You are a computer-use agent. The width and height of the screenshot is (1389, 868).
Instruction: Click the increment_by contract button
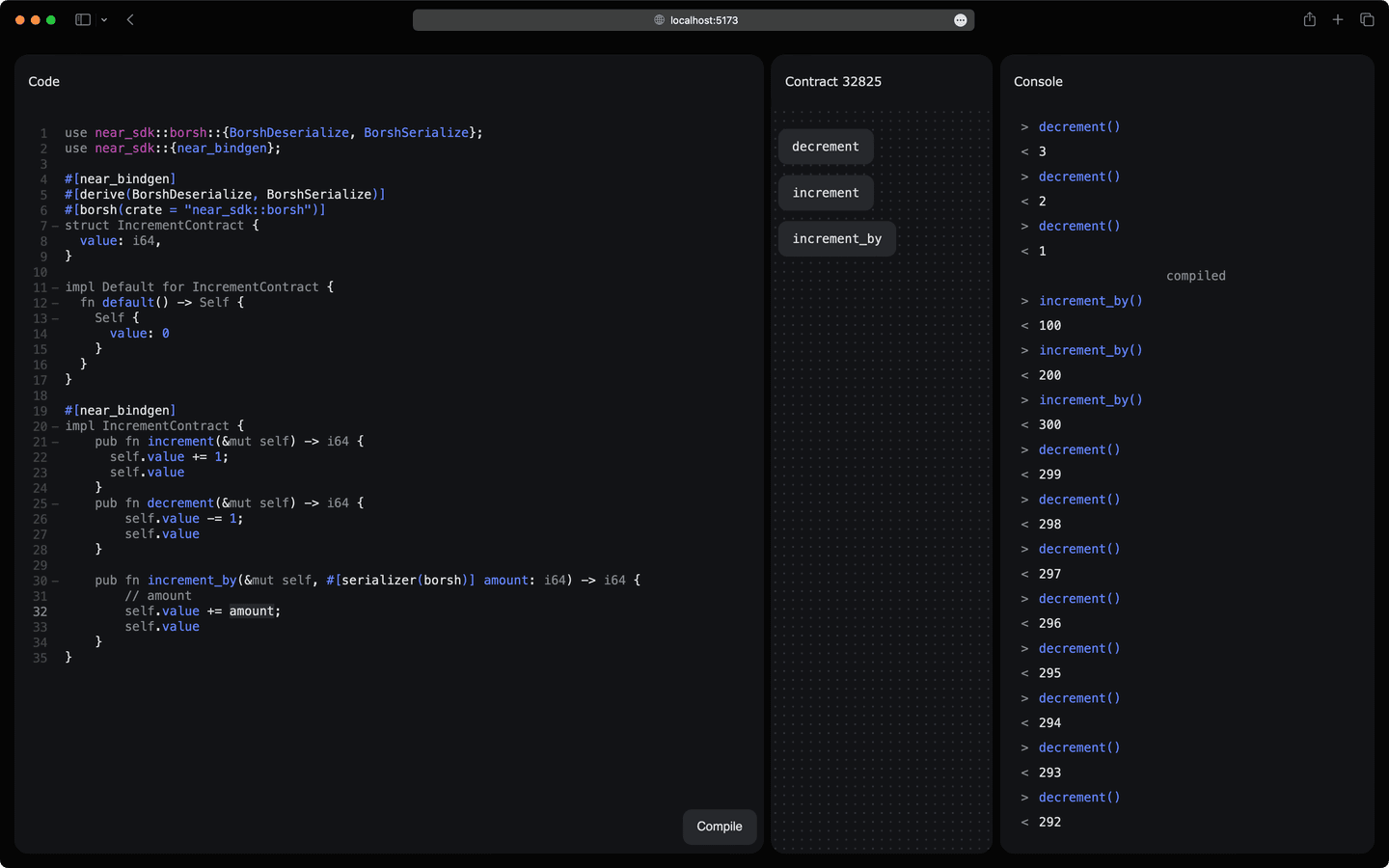point(837,239)
